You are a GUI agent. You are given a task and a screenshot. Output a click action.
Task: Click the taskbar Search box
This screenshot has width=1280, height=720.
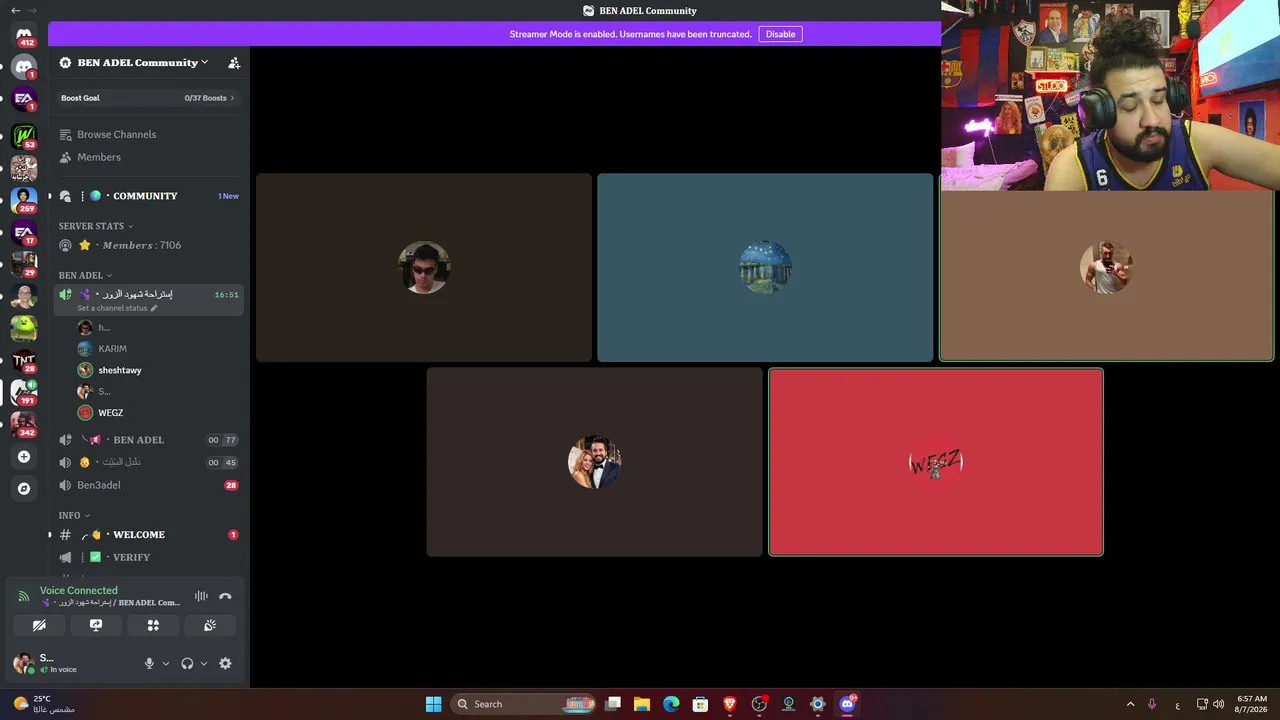(x=523, y=704)
